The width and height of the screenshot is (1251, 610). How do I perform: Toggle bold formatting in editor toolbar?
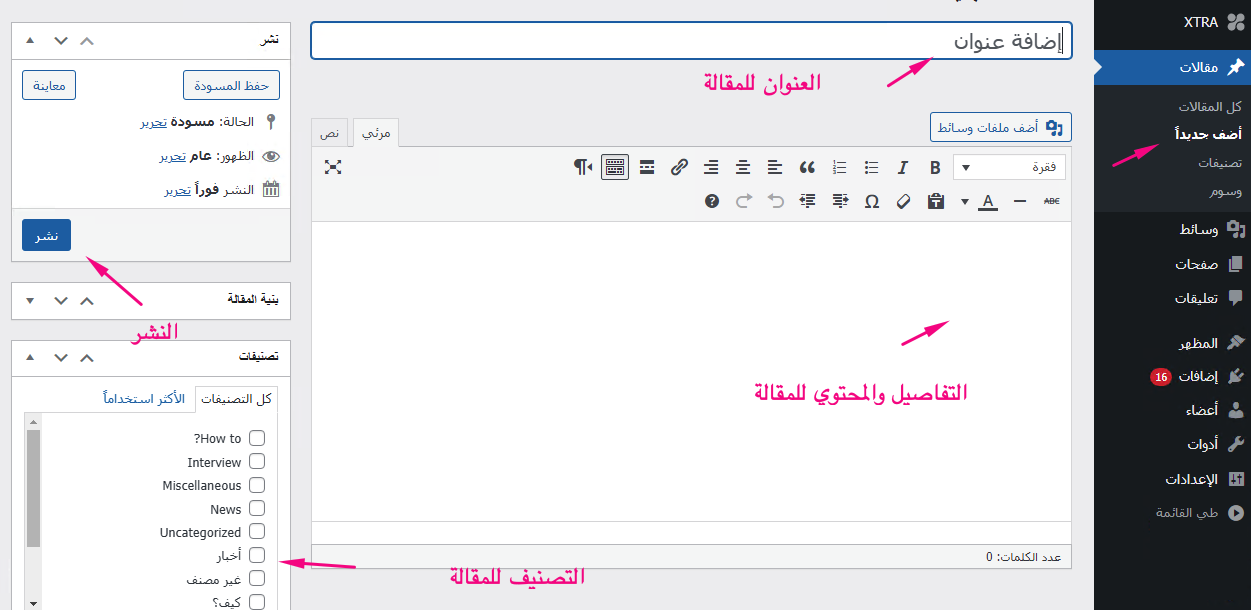pyautogui.click(x=935, y=167)
